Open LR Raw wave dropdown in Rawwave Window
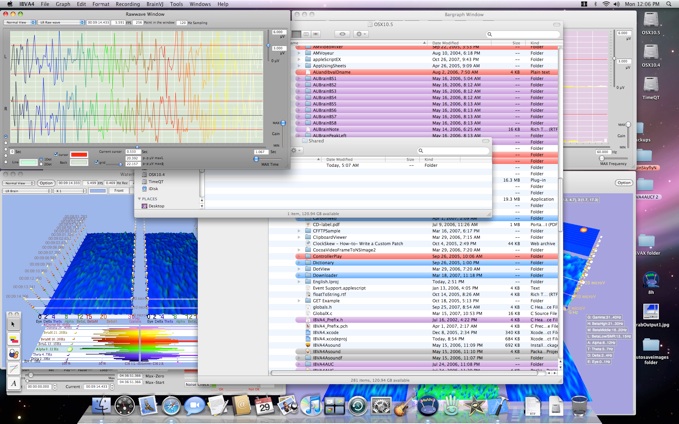 click(61, 22)
